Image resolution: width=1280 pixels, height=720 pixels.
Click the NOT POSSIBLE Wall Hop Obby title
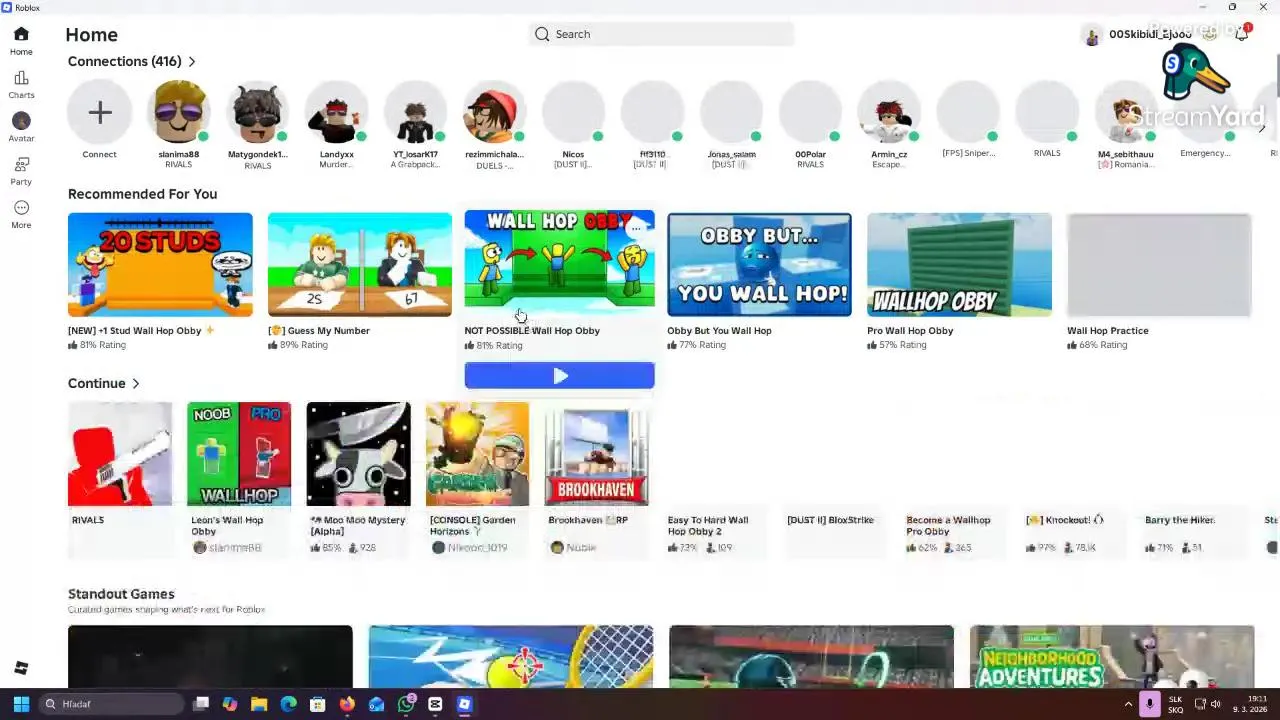tap(532, 331)
